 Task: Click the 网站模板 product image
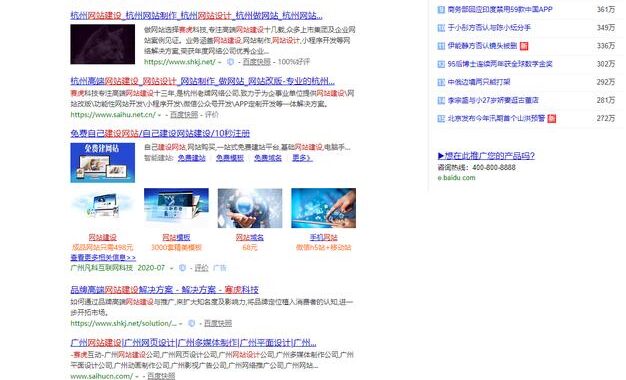tap(176, 208)
